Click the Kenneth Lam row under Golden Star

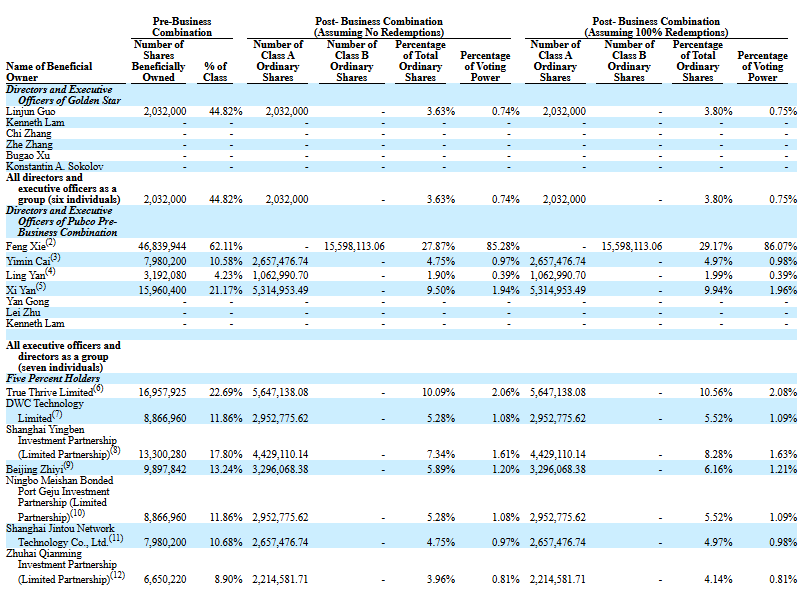401,123
